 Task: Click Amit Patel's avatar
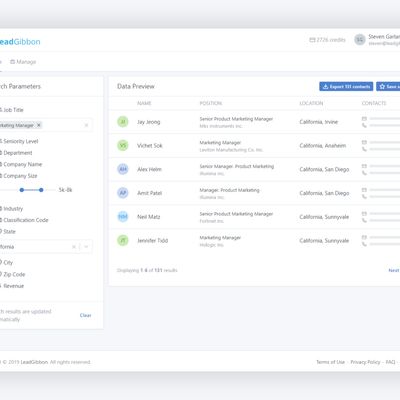[x=123, y=193]
